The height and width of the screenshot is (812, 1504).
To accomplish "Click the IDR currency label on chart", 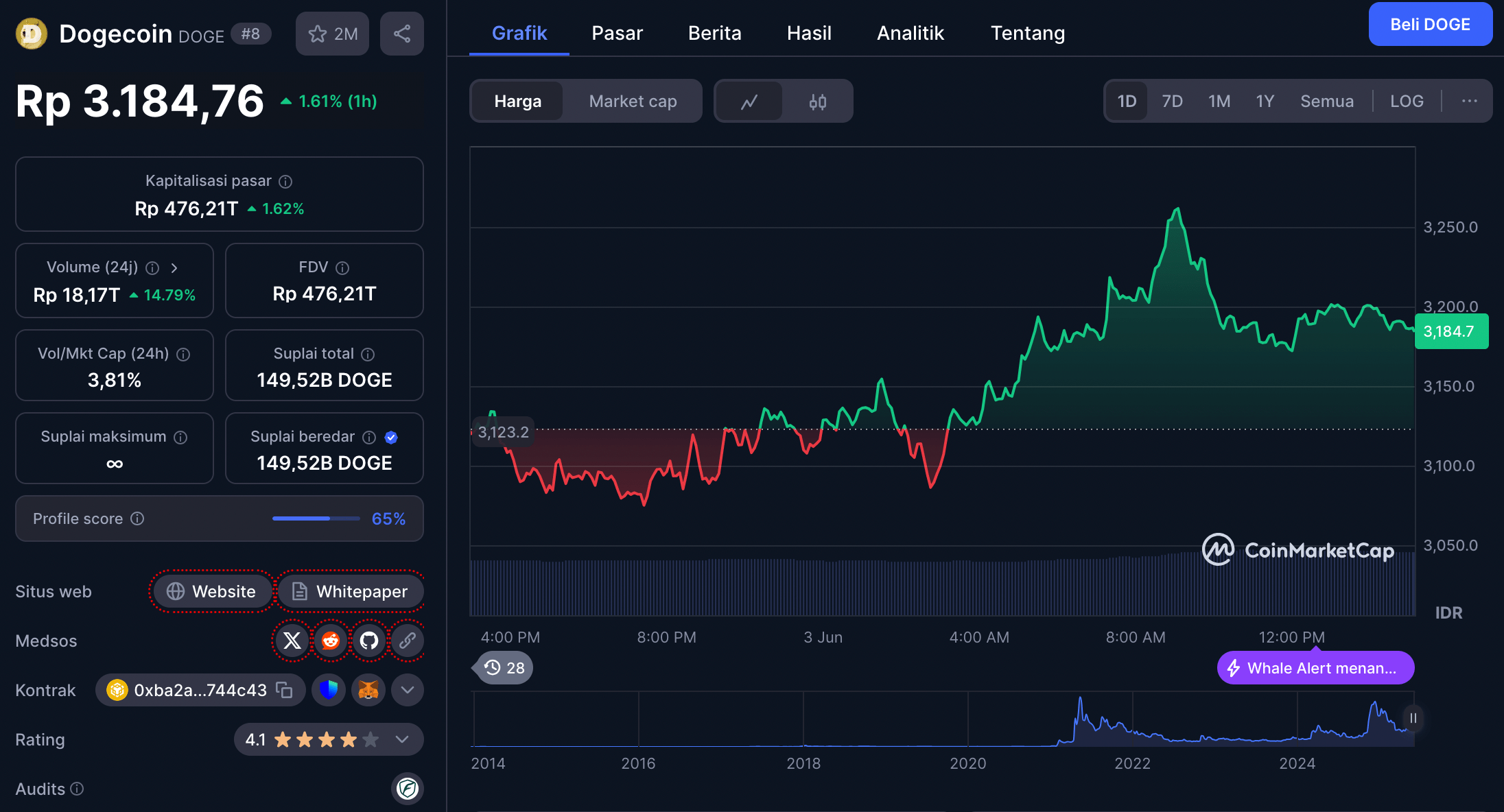I will 1448,613.
